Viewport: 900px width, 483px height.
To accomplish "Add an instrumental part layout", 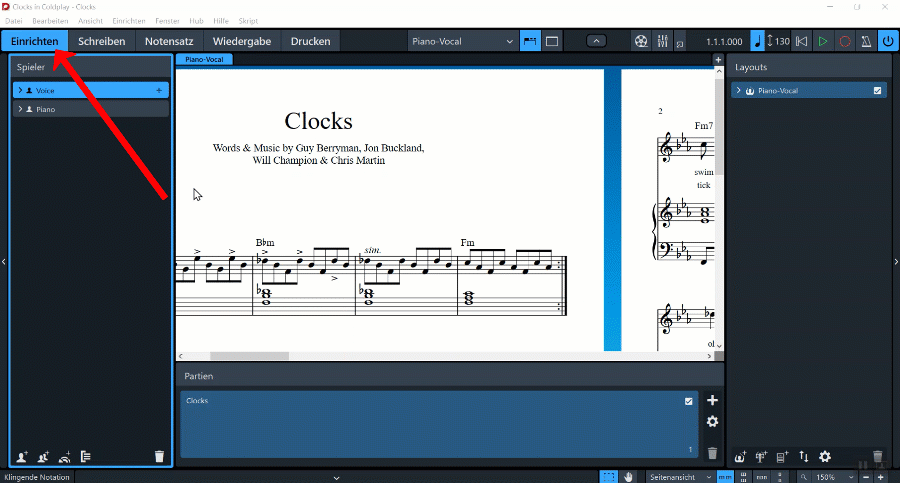I will [761, 457].
